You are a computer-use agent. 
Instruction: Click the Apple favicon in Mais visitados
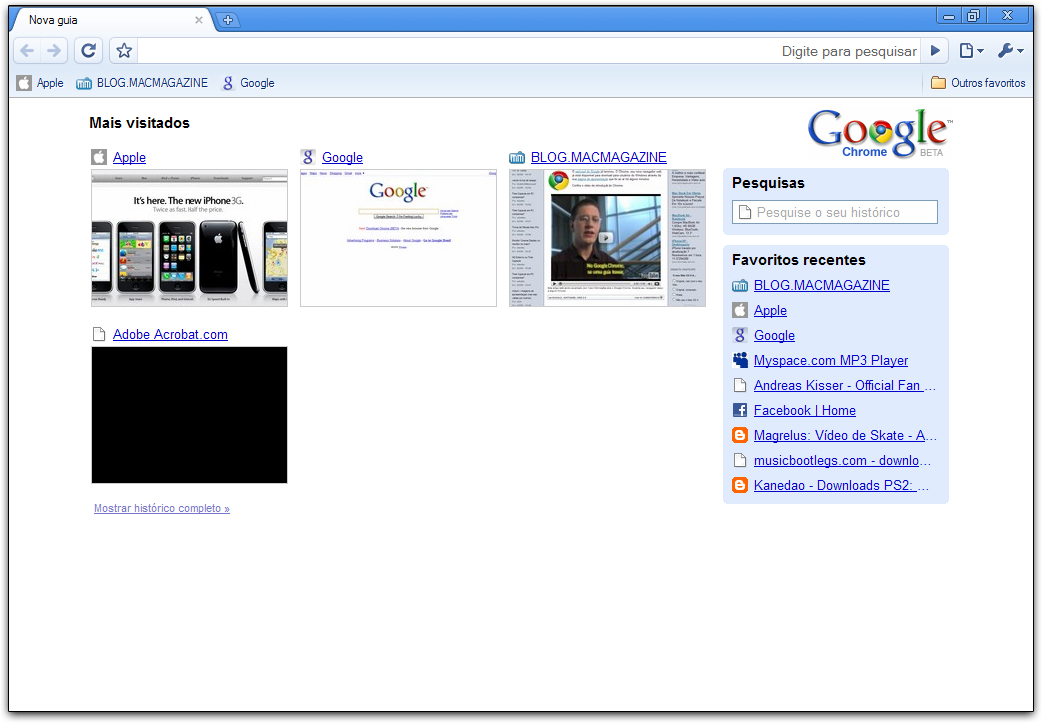99,157
